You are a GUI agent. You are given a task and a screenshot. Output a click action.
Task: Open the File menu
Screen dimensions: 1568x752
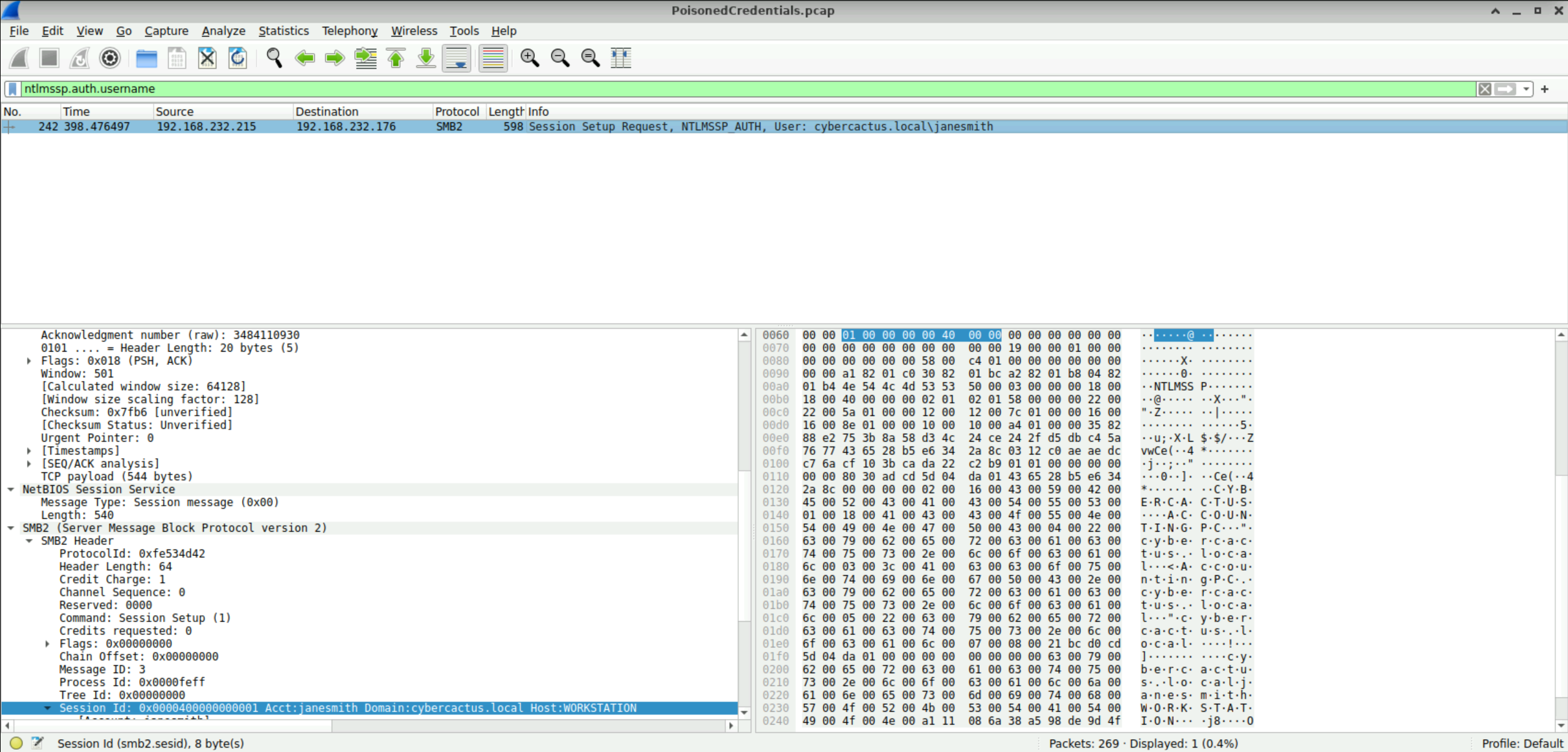(x=19, y=31)
